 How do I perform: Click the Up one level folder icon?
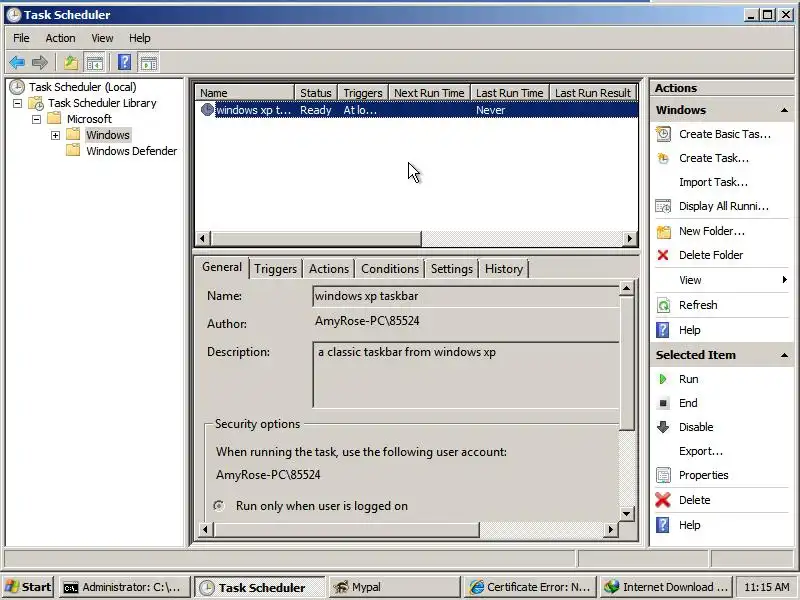(71, 63)
